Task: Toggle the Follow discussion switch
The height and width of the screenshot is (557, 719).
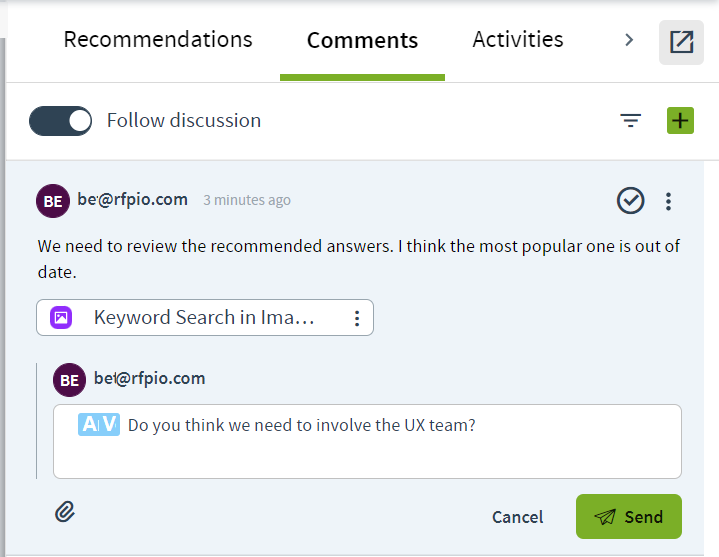Action: (61, 121)
